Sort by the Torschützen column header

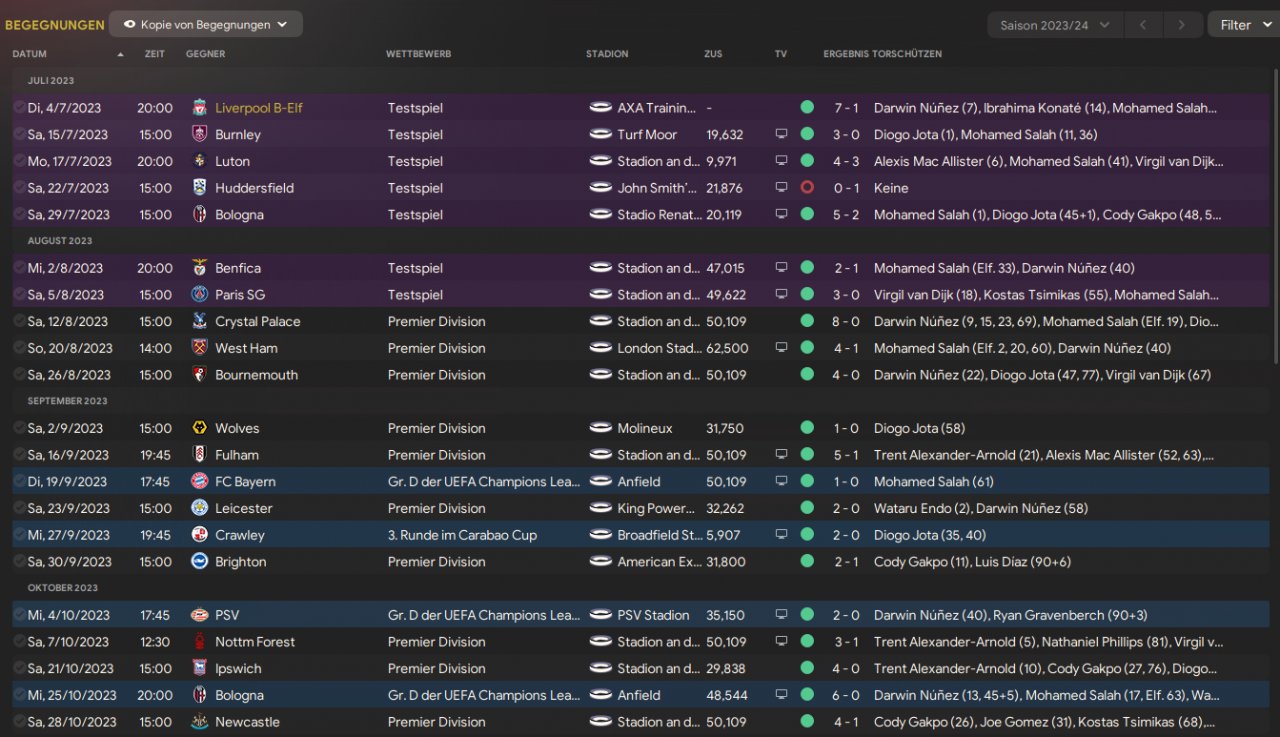pos(907,54)
